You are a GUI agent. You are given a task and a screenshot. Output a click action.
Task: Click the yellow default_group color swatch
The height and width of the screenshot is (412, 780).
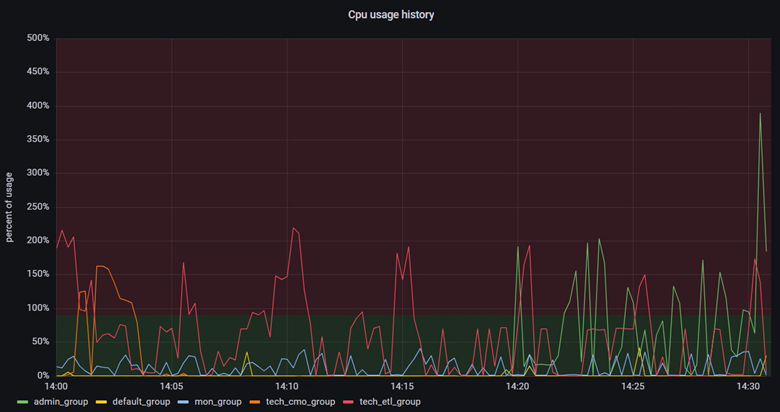(101, 402)
